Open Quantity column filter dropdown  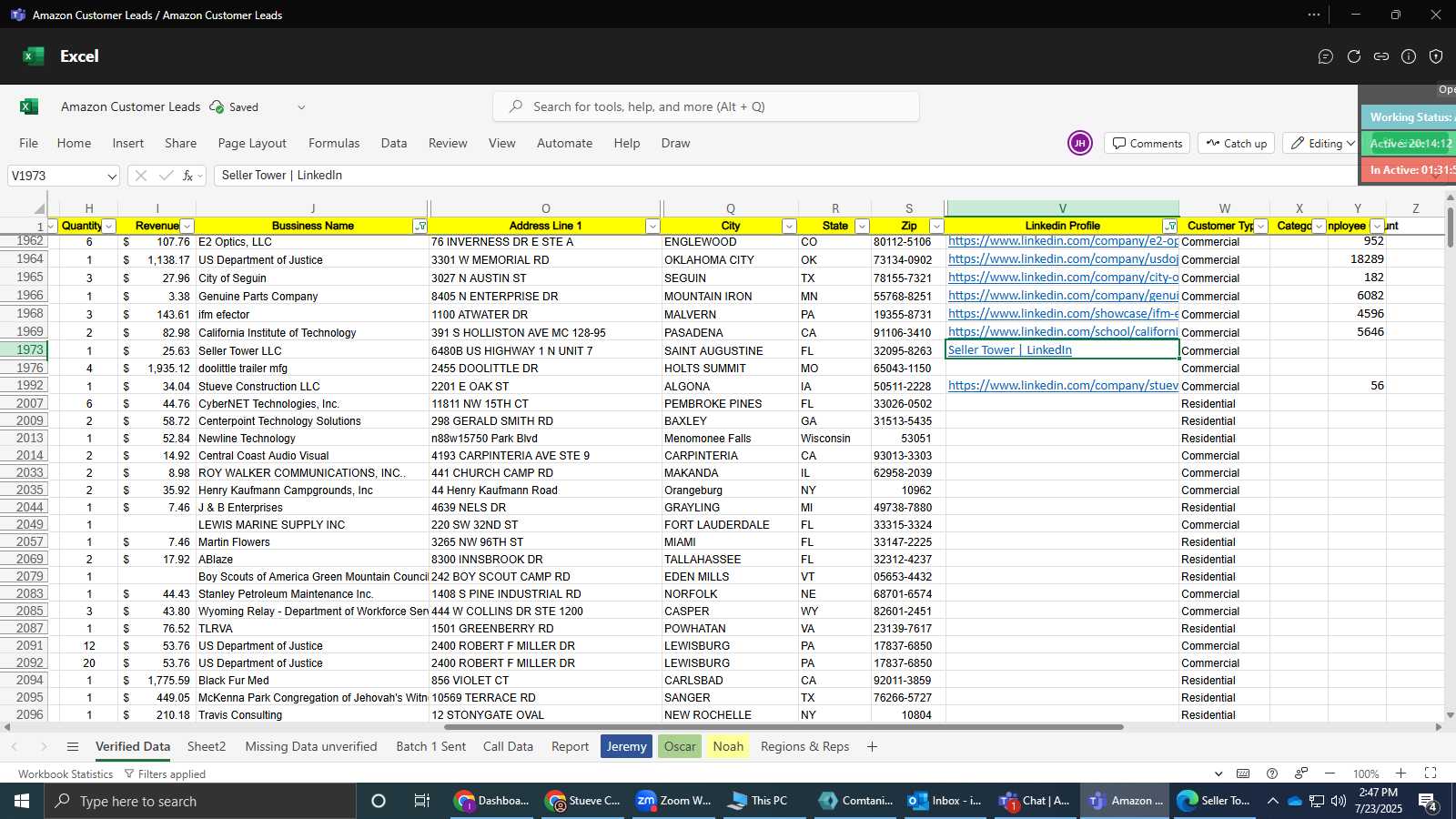[x=109, y=227]
